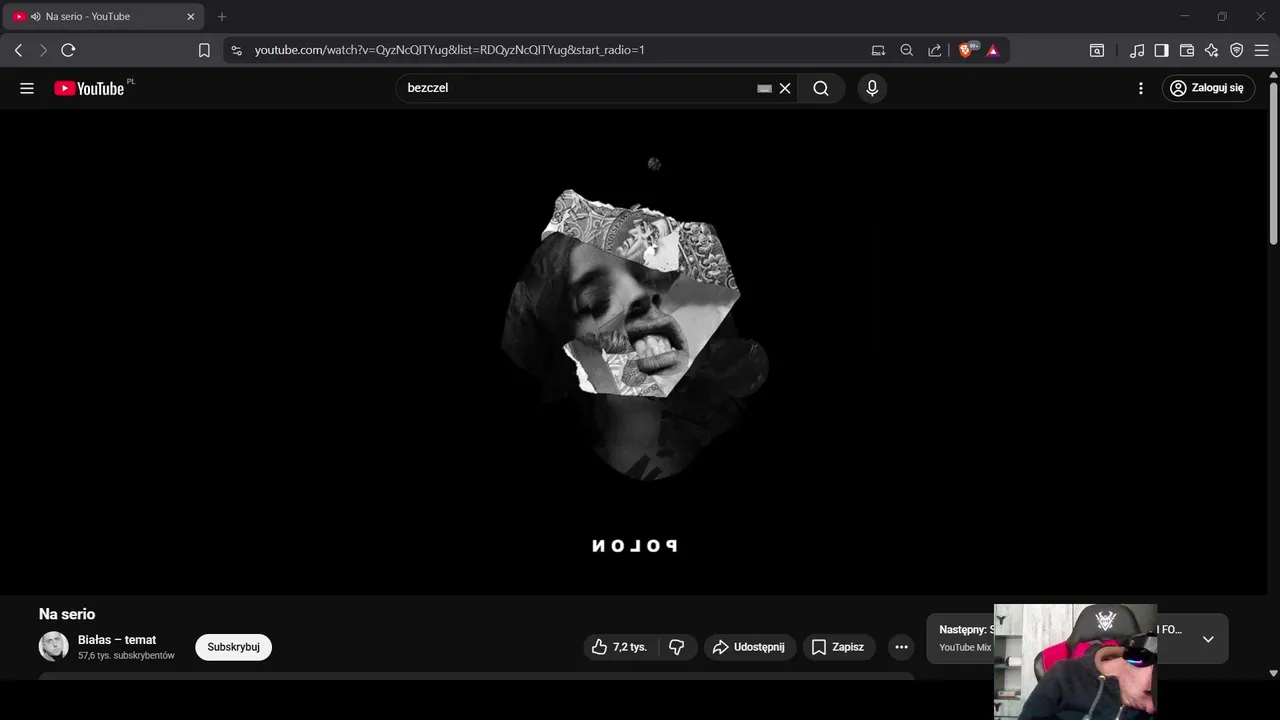The width and height of the screenshot is (1280, 720).
Task: Reload the current page
Action: point(68,50)
